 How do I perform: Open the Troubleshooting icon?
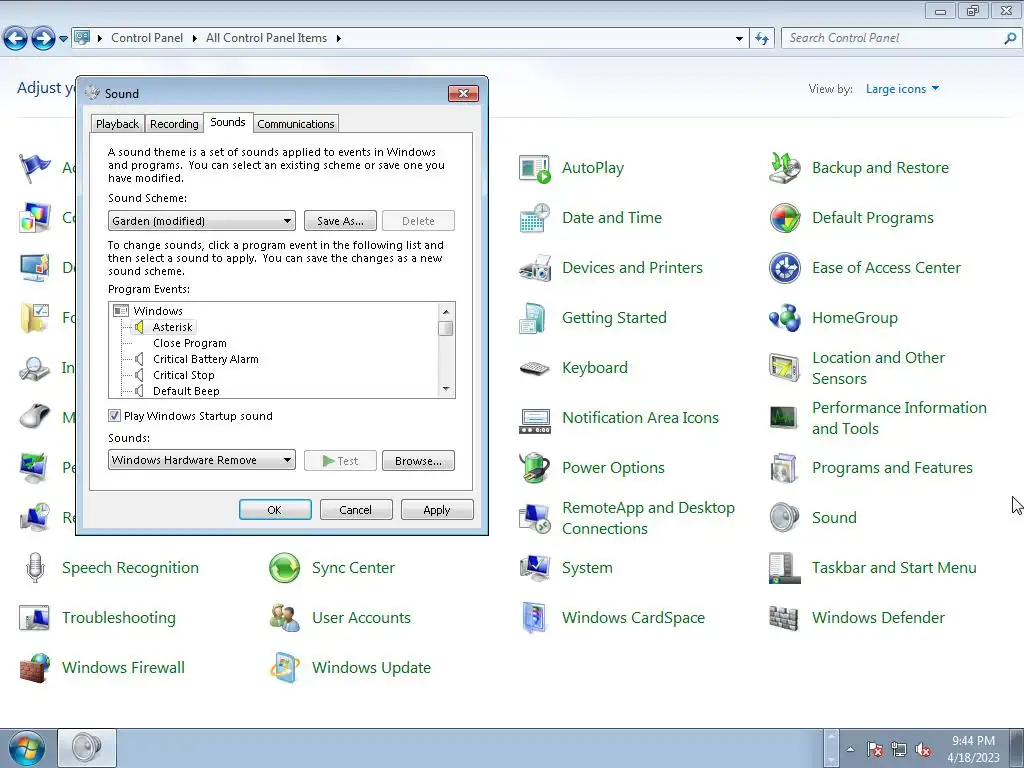[x=35, y=618]
